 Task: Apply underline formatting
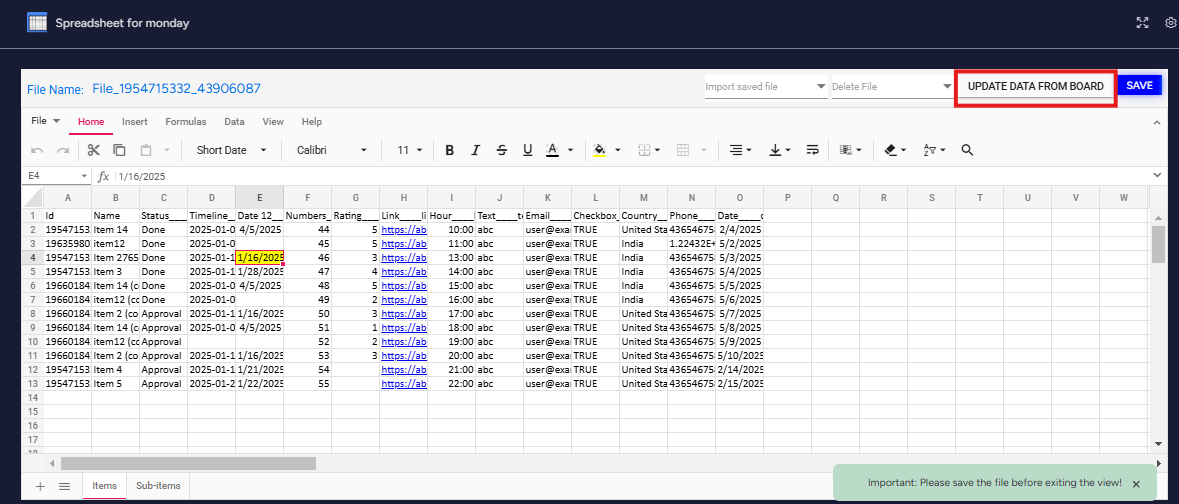(527, 150)
